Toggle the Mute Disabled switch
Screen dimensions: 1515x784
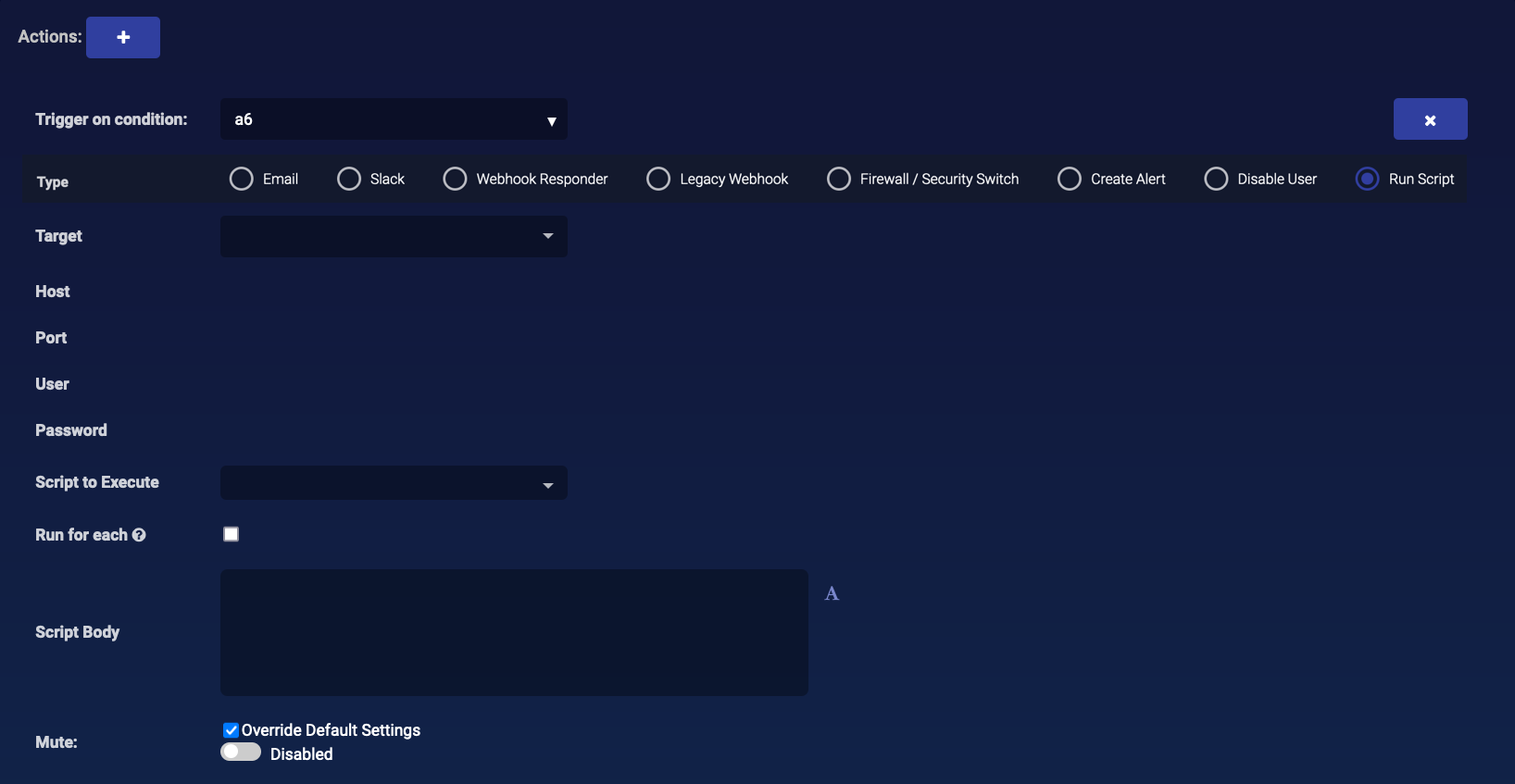coord(241,753)
